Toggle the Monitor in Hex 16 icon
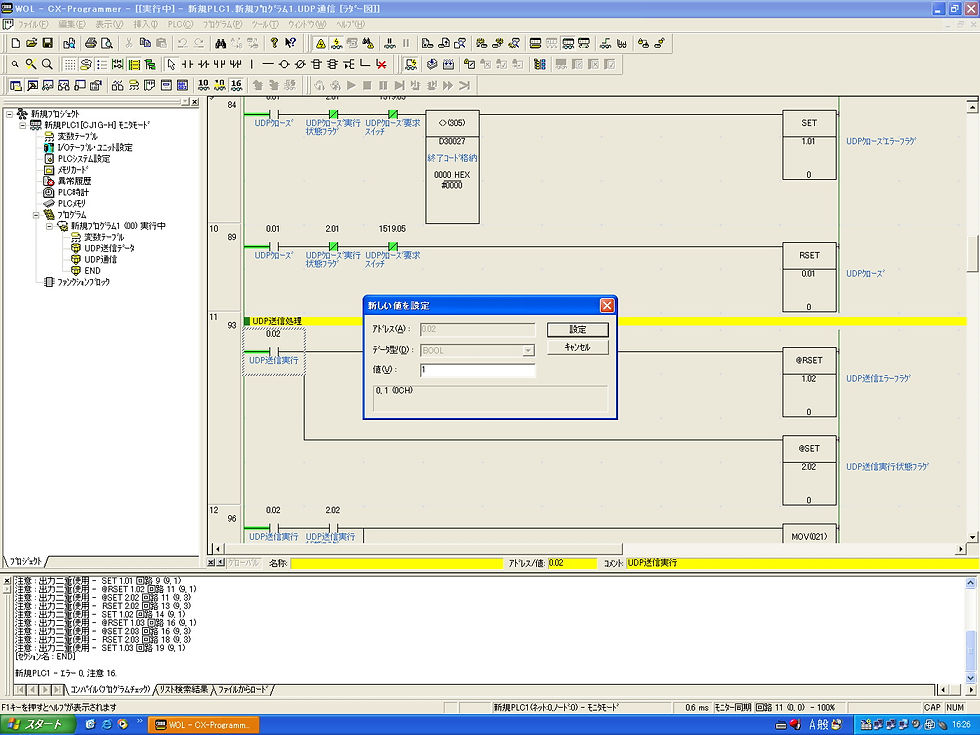The width and height of the screenshot is (980, 735). (x=236, y=85)
